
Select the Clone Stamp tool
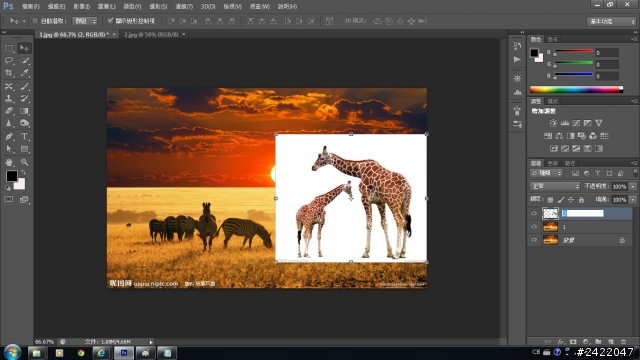pyautogui.click(x=9, y=98)
